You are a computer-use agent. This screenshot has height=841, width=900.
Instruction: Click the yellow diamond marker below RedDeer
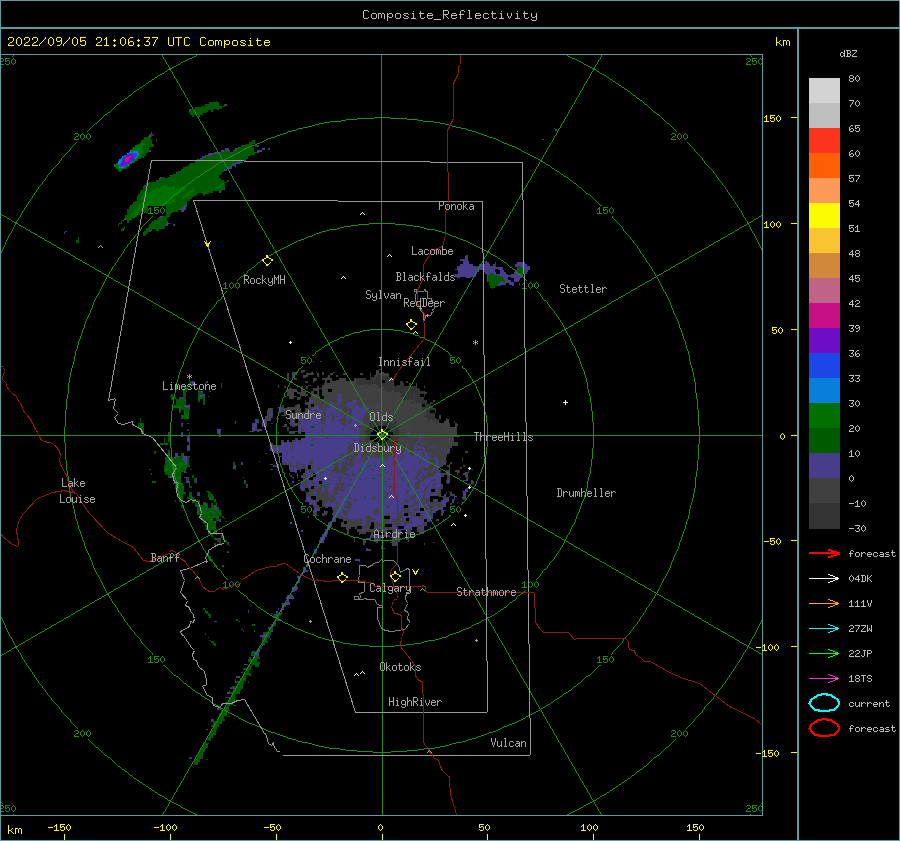click(411, 325)
